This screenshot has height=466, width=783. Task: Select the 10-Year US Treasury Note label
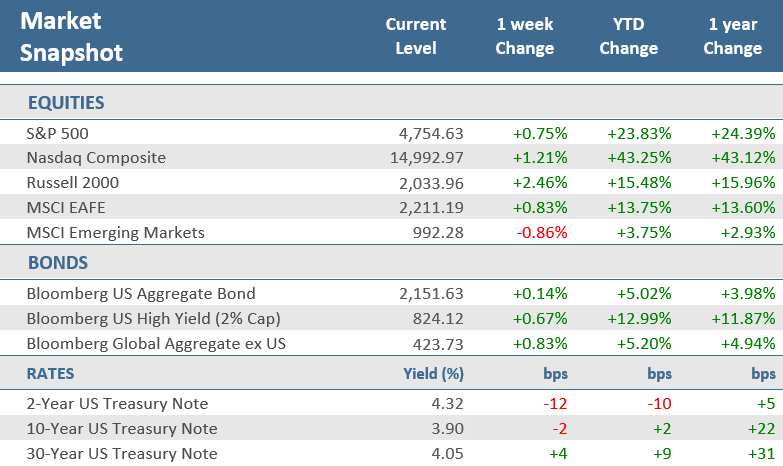tap(122, 429)
